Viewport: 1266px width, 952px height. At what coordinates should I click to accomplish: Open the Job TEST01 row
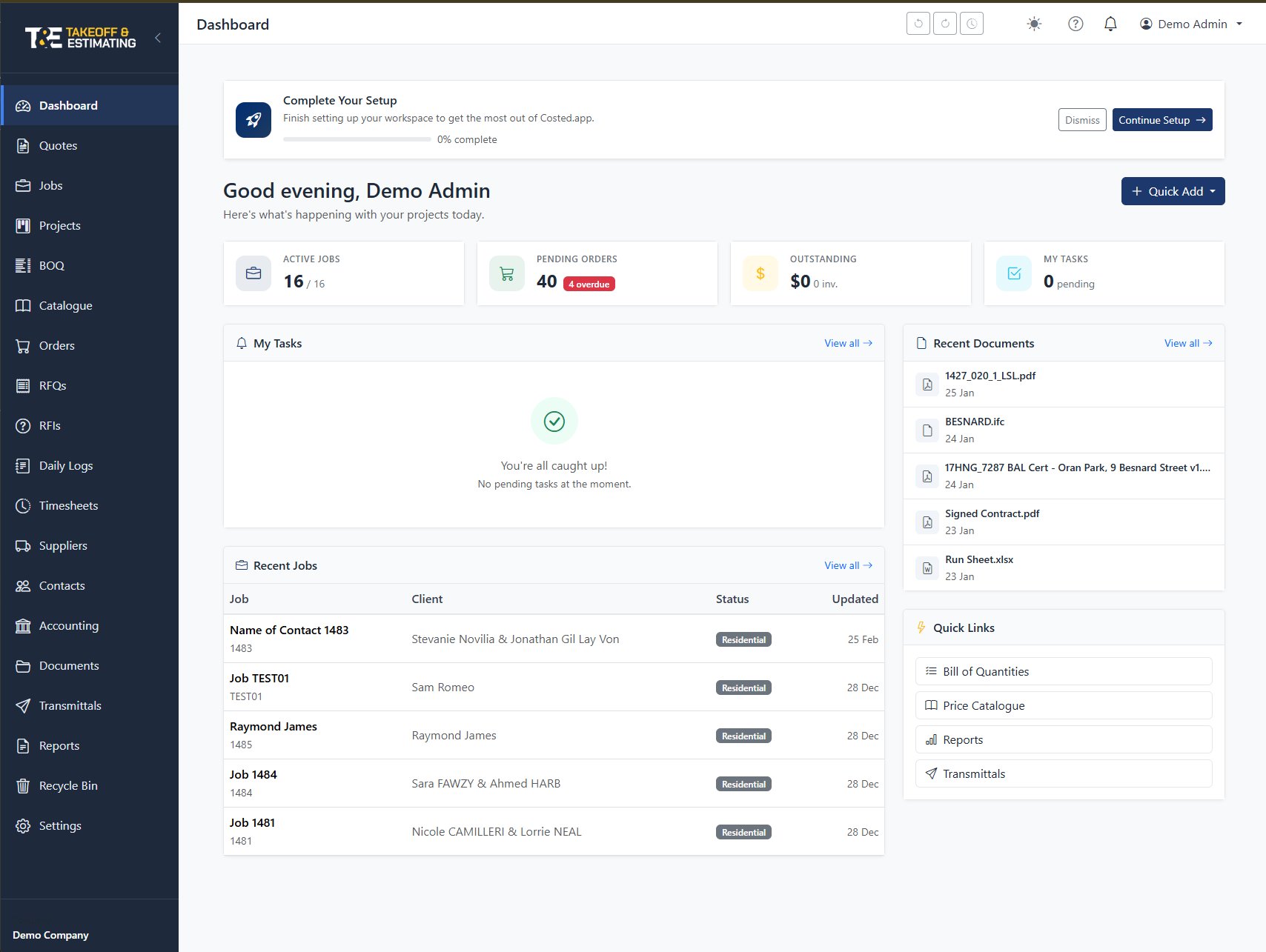click(x=554, y=687)
